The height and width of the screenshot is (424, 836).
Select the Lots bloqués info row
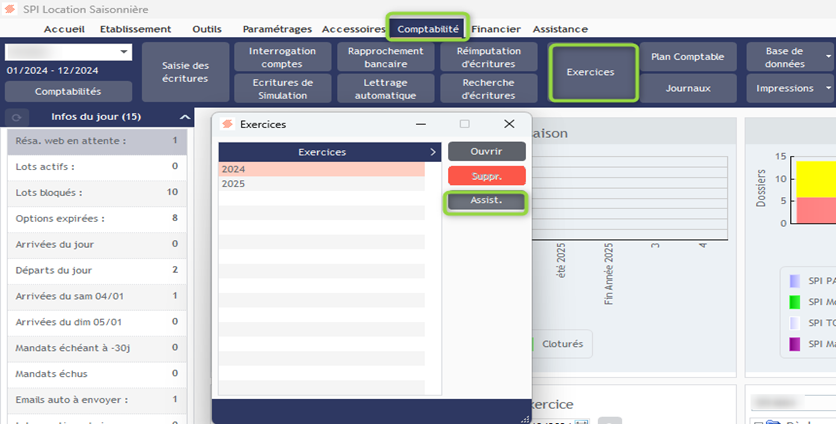97,192
